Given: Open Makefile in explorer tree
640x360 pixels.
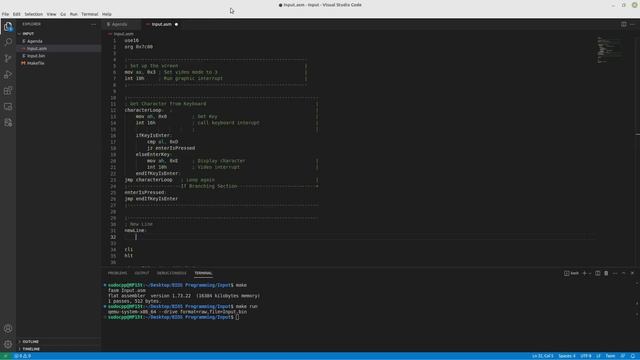Looking at the screenshot, I should click(58, 63).
